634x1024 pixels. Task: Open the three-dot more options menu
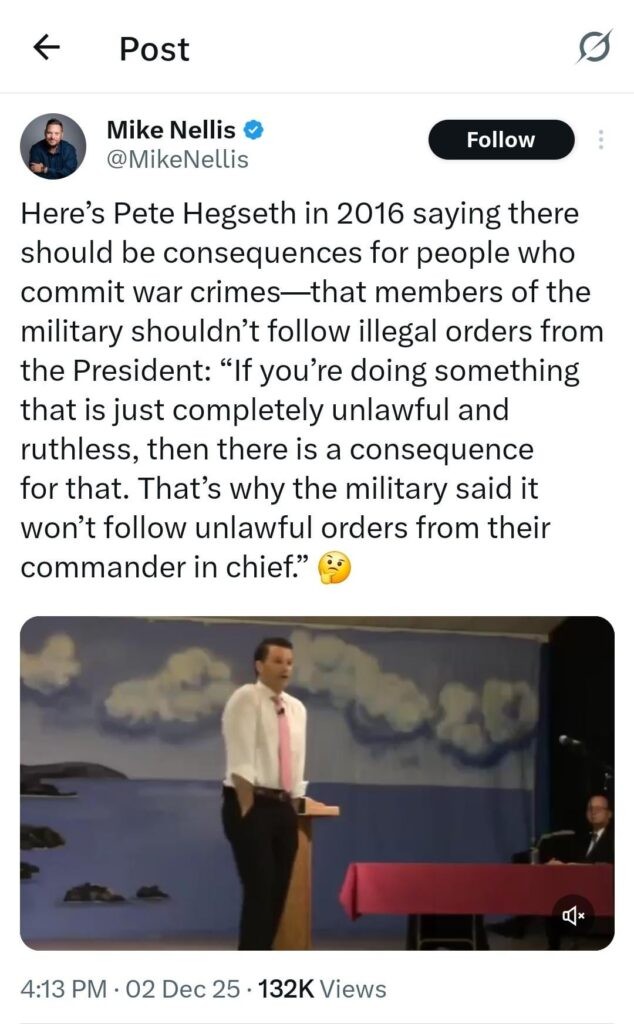600,140
